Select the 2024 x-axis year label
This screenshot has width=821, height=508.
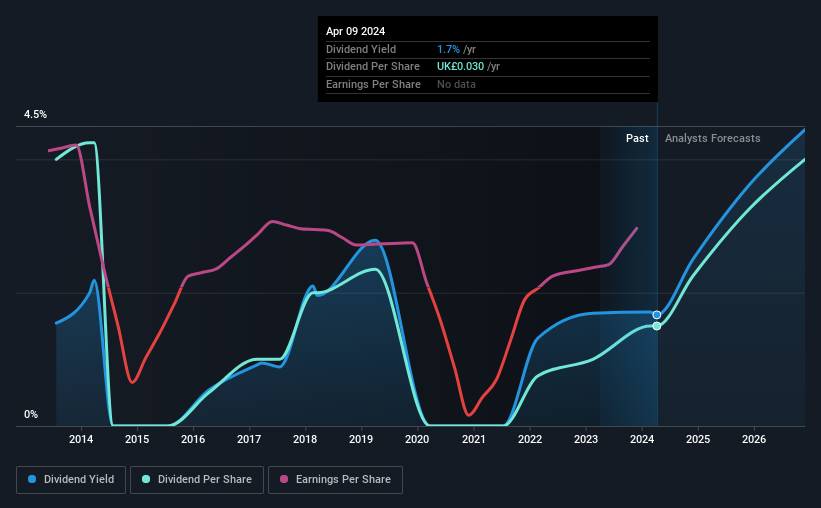tap(642, 439)
